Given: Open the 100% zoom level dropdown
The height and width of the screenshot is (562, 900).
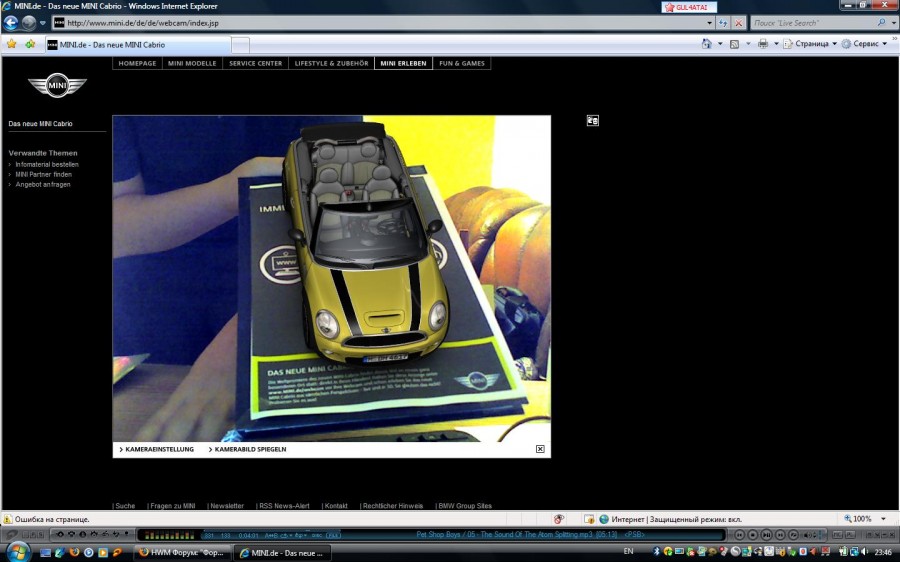Looking at the screenshot, I should point(864,519).
